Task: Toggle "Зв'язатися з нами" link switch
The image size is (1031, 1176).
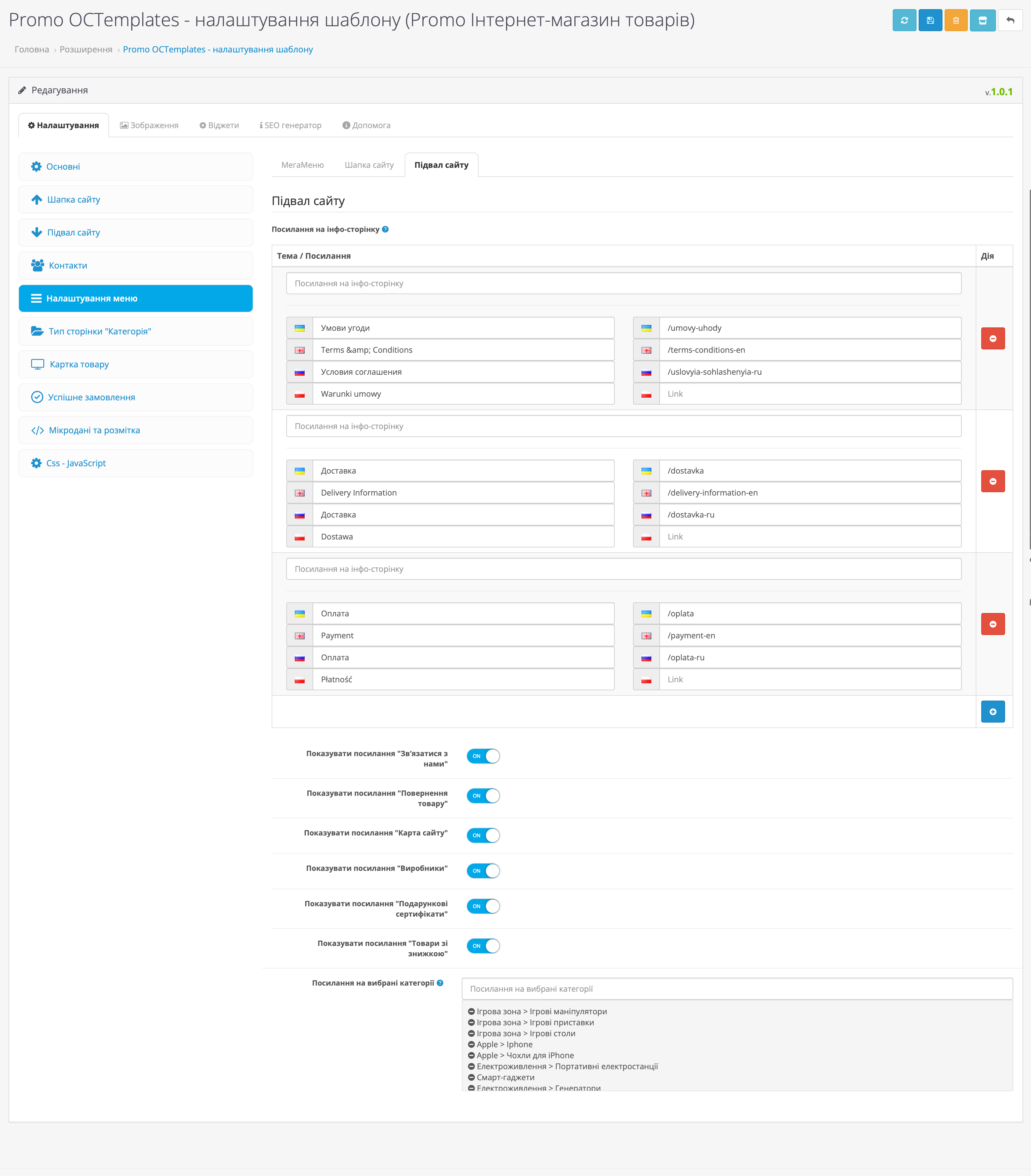Action: 483,756
